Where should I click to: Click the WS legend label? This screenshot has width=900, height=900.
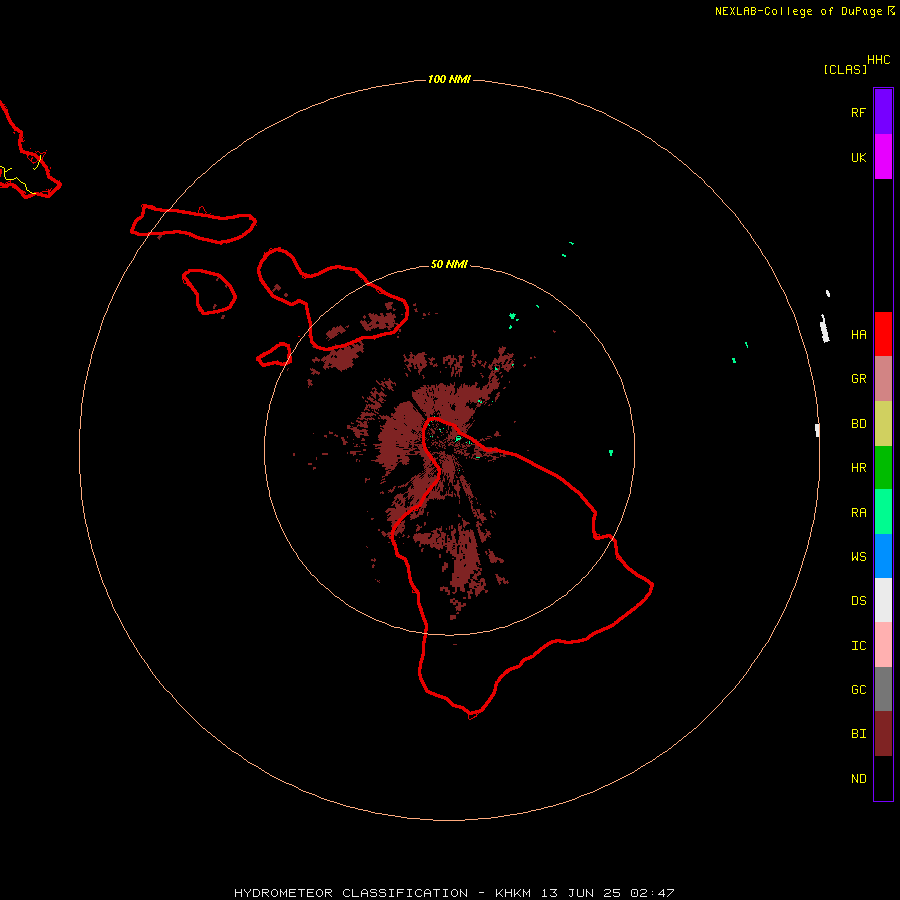(x=858, y=557)
